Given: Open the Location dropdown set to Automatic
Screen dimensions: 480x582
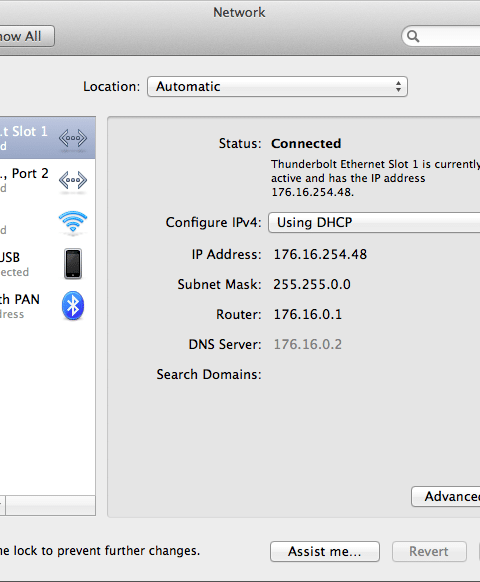Looking at the screenshot, I should pyautogui.click(x=277, y=86).
